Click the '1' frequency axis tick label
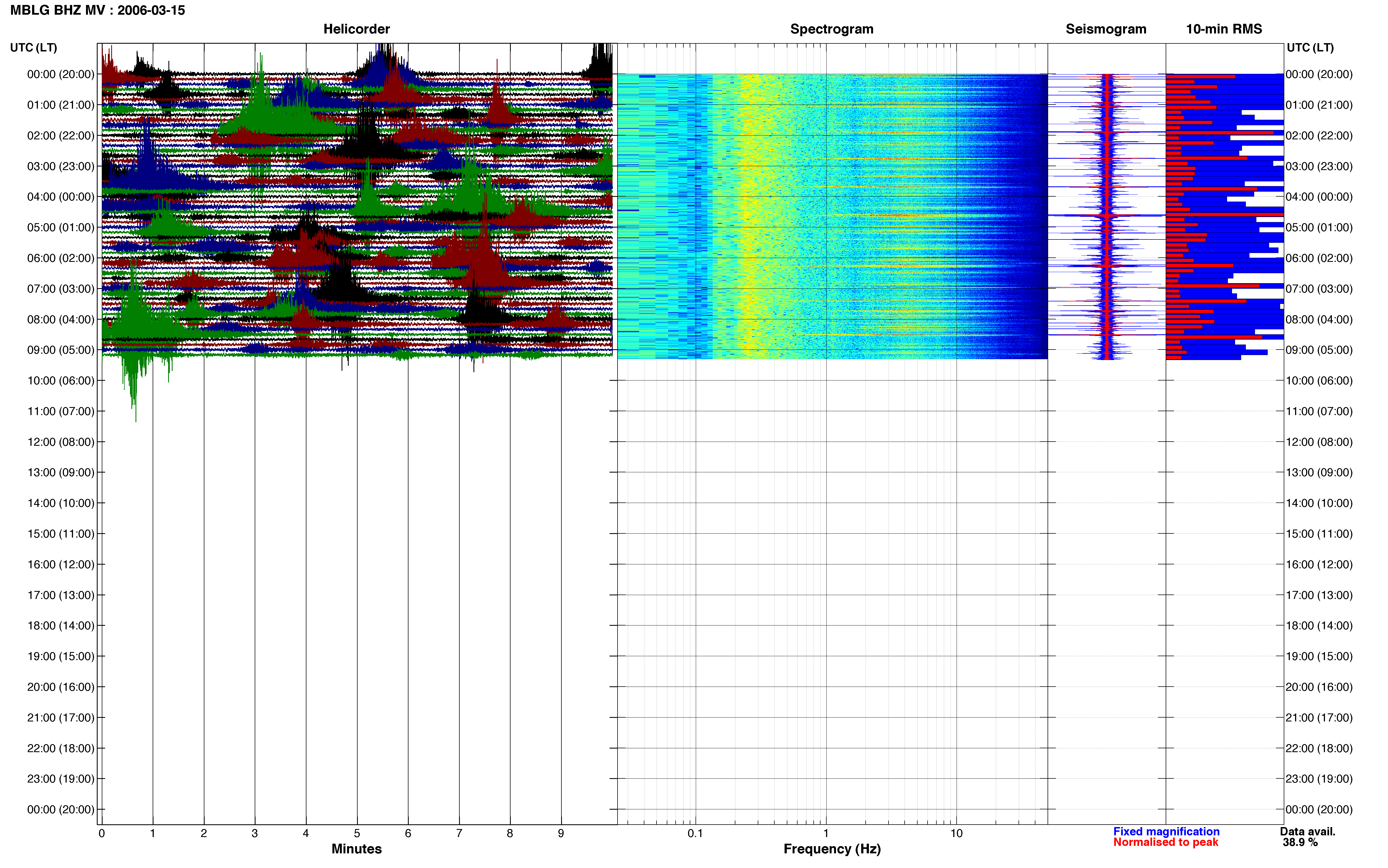This screenshot has height=868, width=1388. (x=826, y=833)
